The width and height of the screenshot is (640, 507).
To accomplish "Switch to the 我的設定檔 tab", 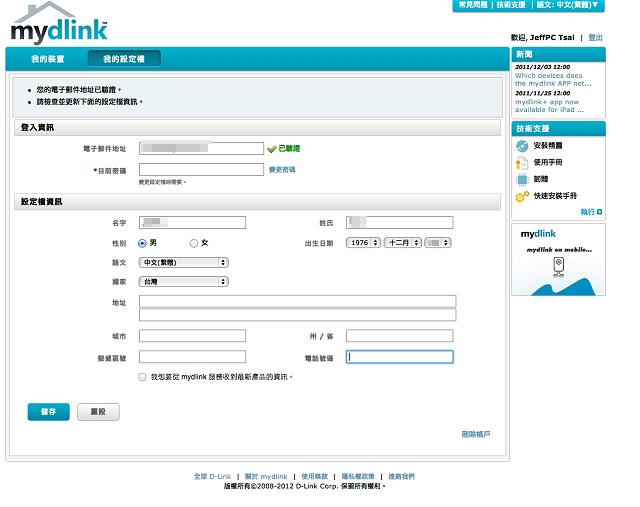I will 124,59.
